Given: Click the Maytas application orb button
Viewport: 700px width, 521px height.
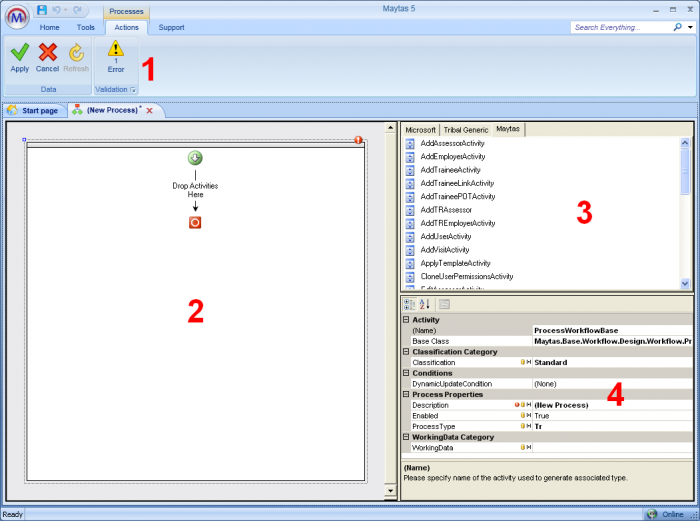Looking at the screenshot, I should [16, 17].
